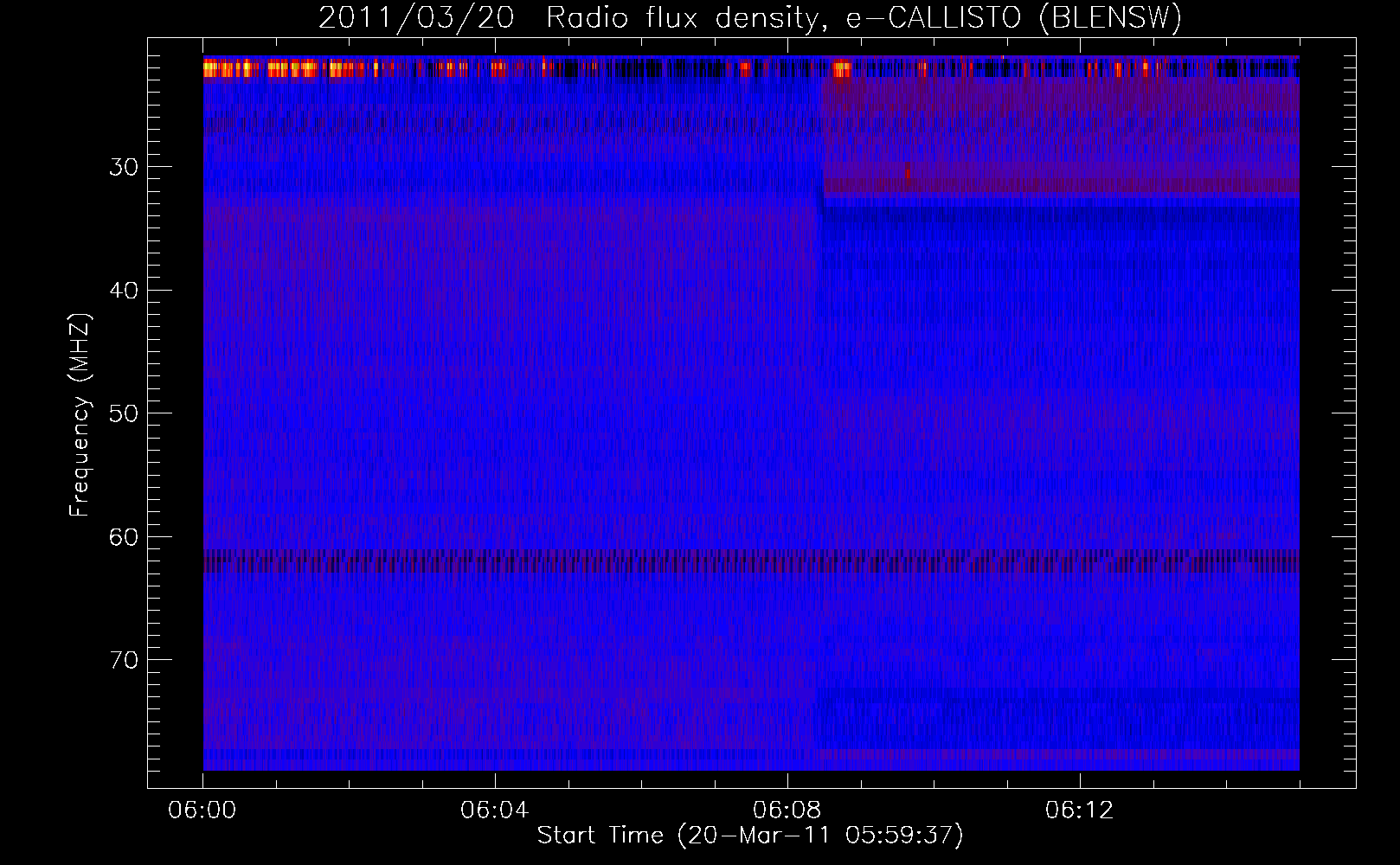This screenshot has height=865, width=1400.
Task: Click the "Frequency (MHZ)" axis label
Action: tap(80, 415)
